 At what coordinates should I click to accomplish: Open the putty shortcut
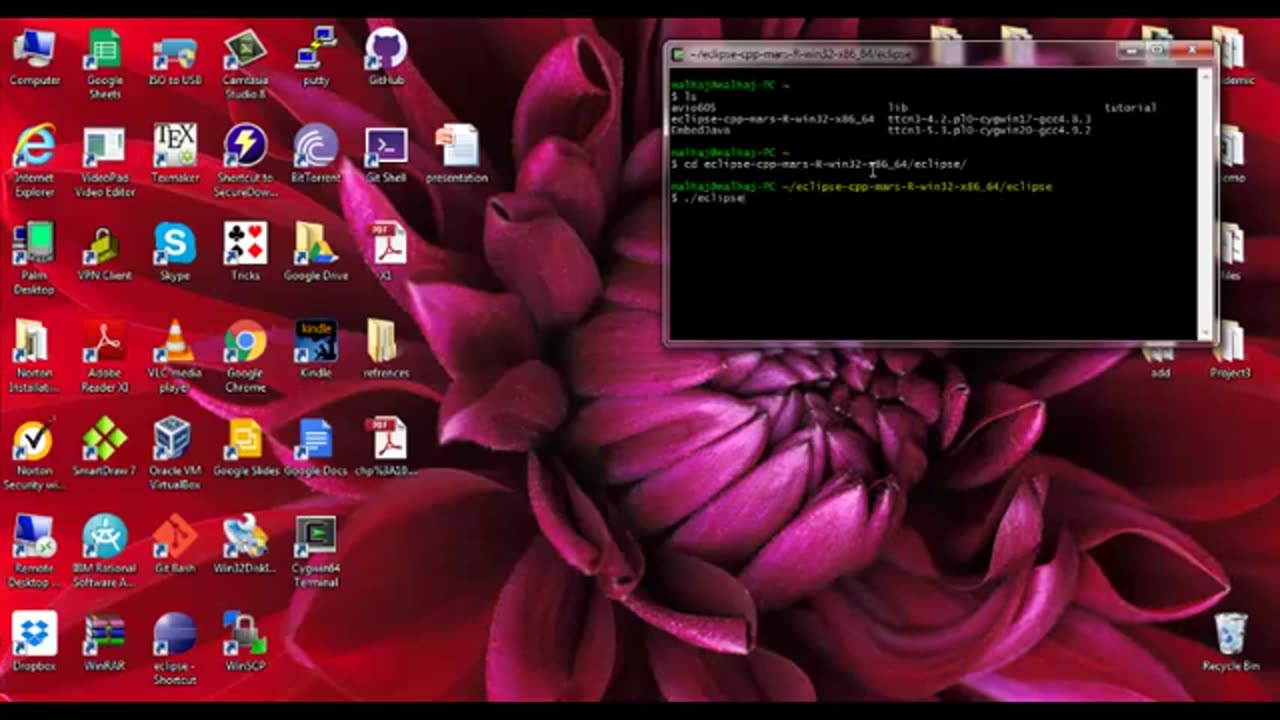316,56
